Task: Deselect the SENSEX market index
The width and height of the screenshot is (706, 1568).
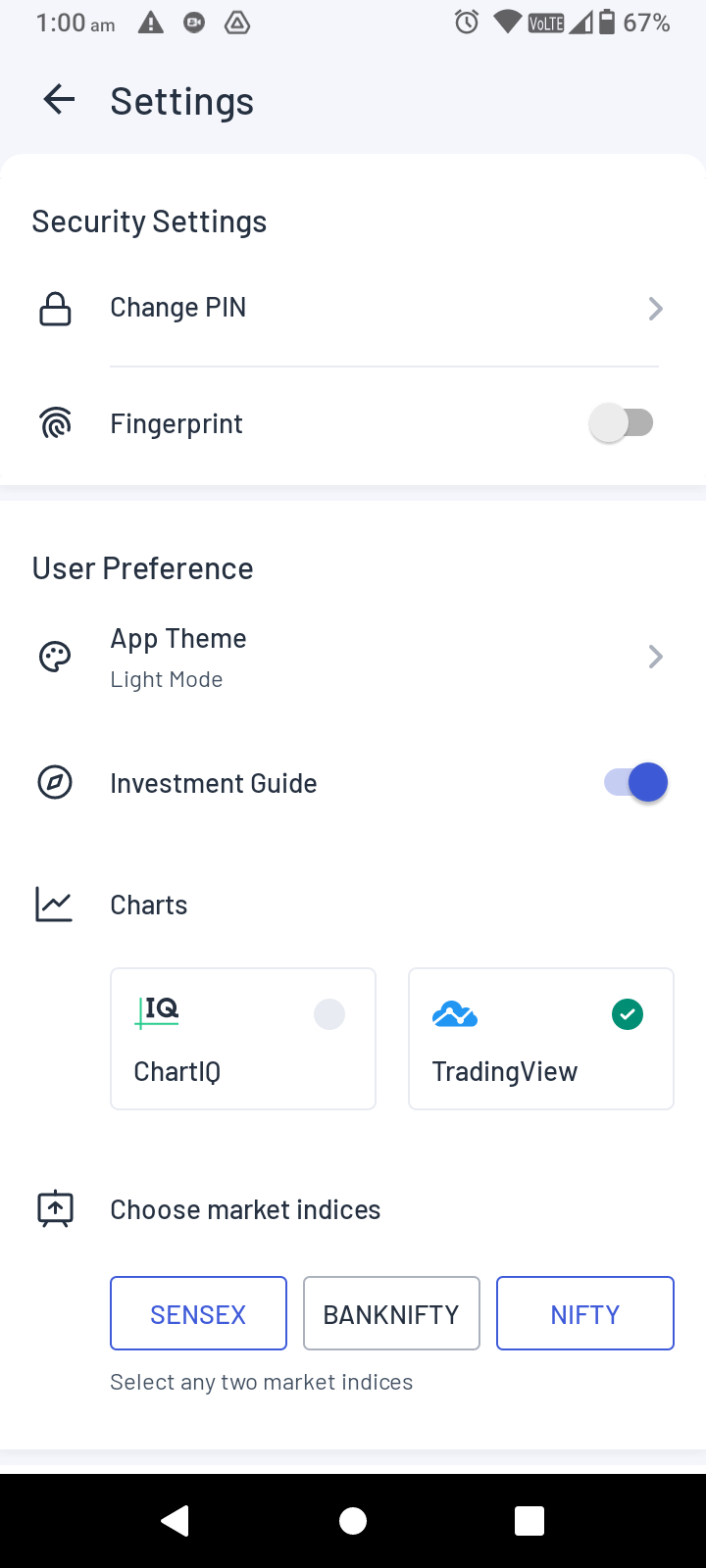Action: point(198,1314)
